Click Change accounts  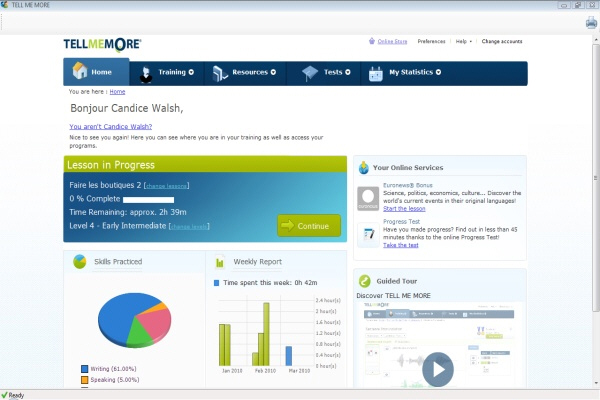click(x=502, y=41)
